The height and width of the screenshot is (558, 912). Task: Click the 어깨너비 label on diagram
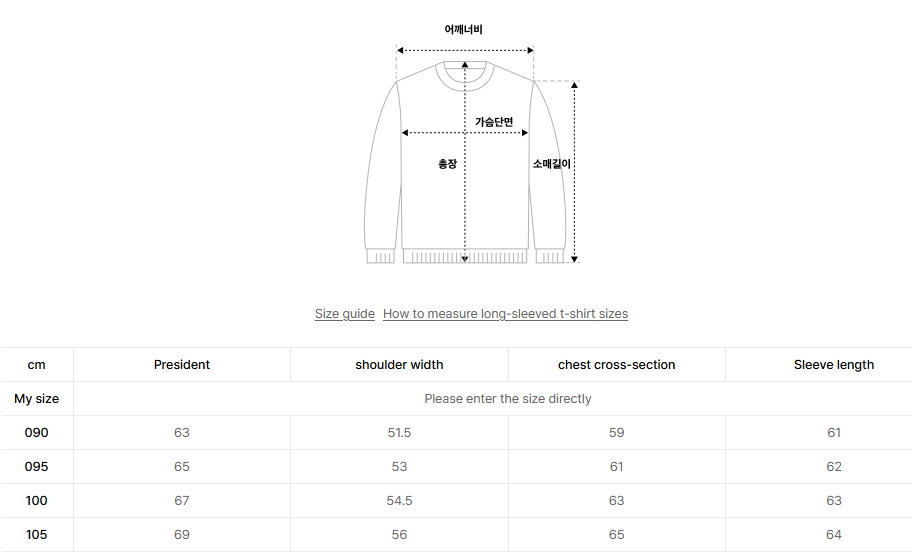464,30
